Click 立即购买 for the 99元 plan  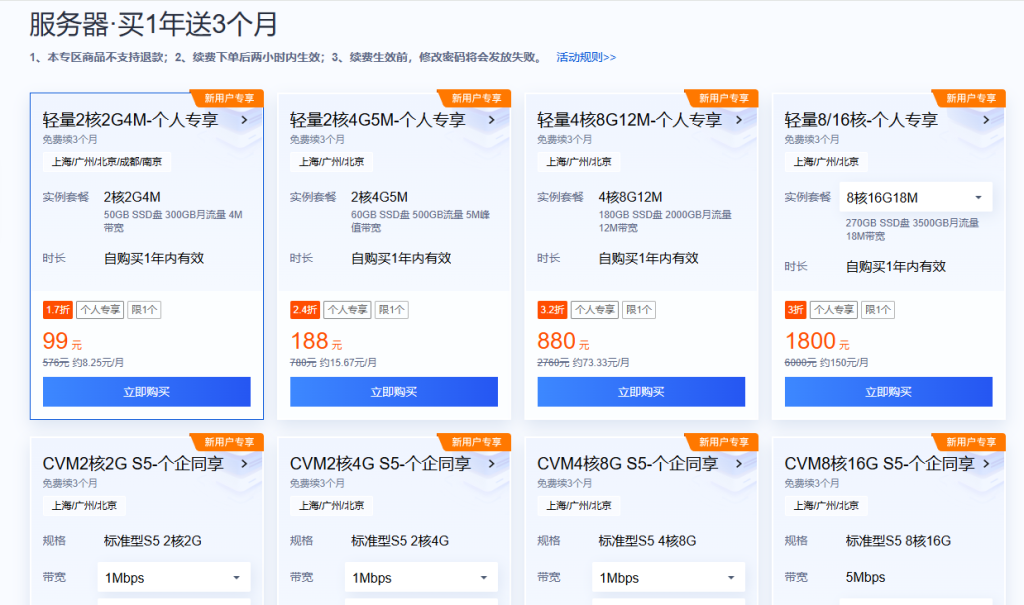pos(146,392)
